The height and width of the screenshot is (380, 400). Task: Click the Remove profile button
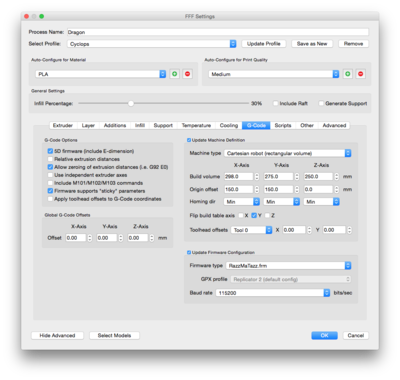click(353, 44)
